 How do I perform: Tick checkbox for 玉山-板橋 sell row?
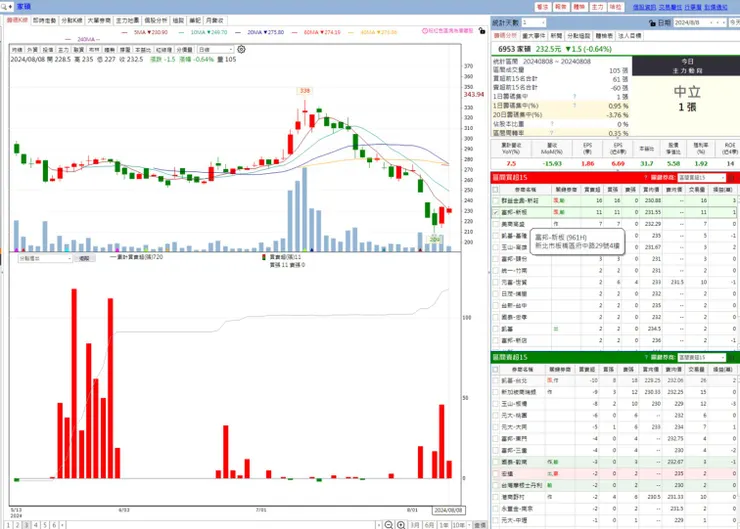pyautogui.click(x=496, y=403)
